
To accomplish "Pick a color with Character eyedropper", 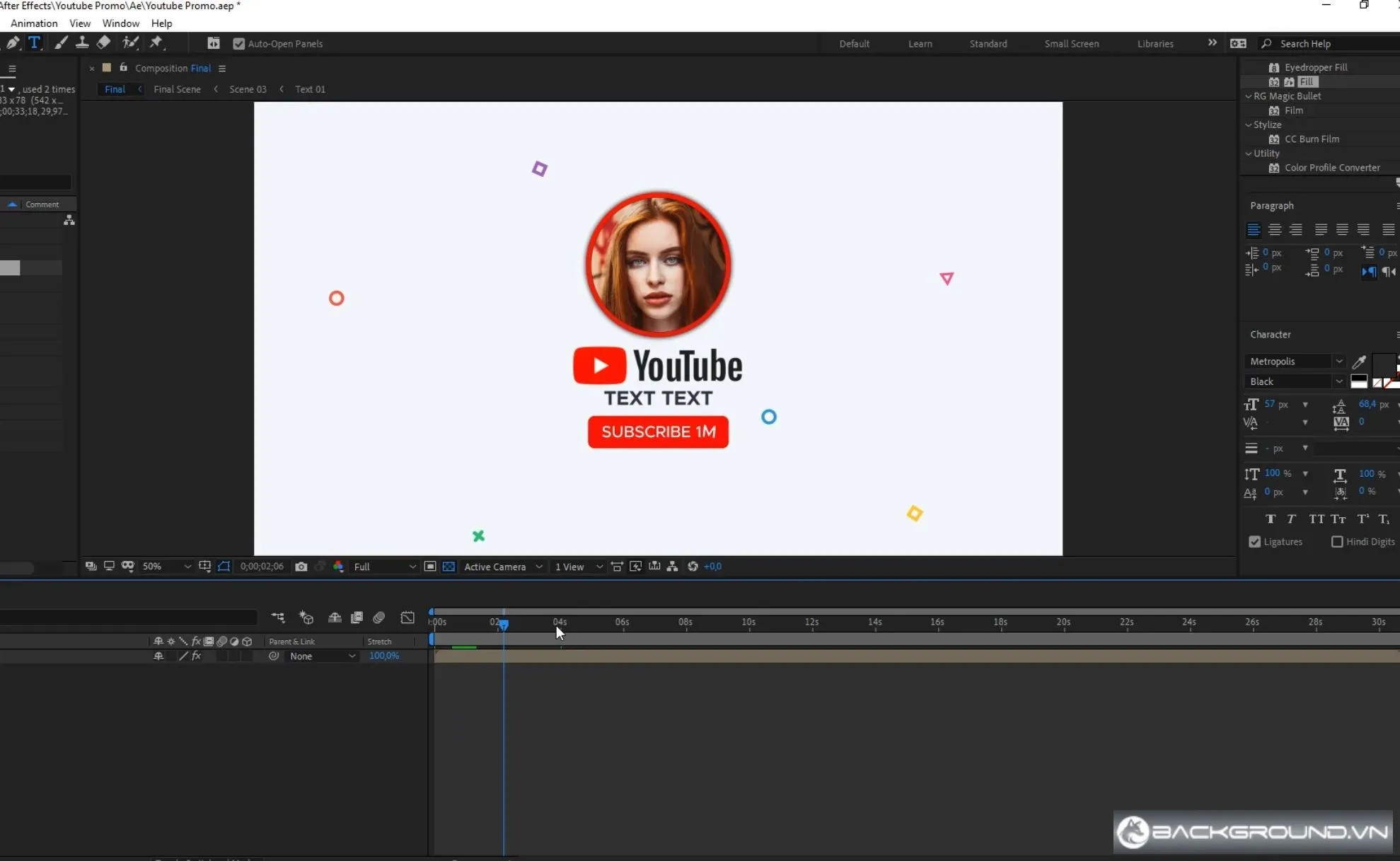I will coord(1359,362).
